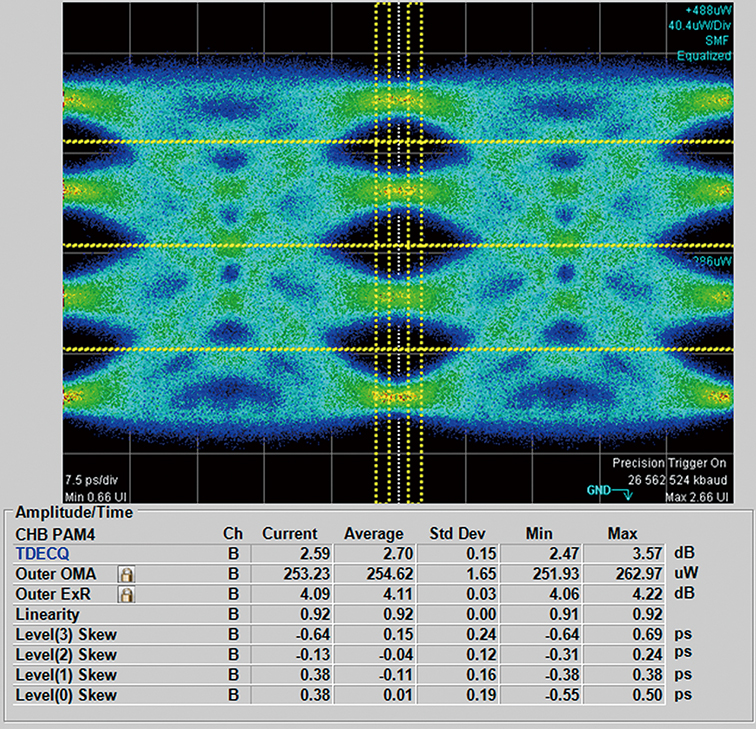Click Level(0) Skew max value 0.50
Image resolution: width=756 pixels, height=729 pixels.
click(647, 696)
